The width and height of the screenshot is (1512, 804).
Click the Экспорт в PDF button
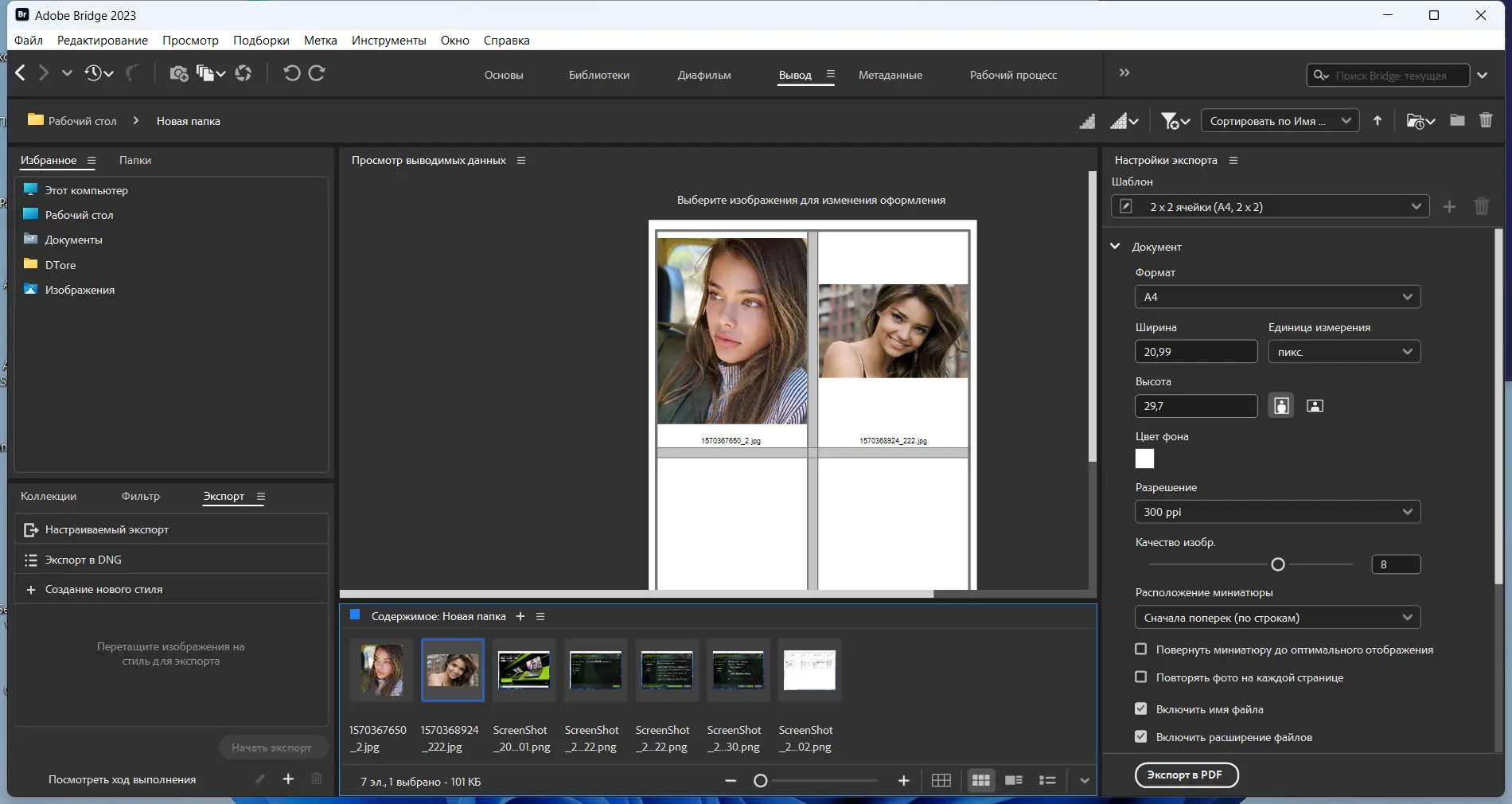click(x=1186, y=775)
